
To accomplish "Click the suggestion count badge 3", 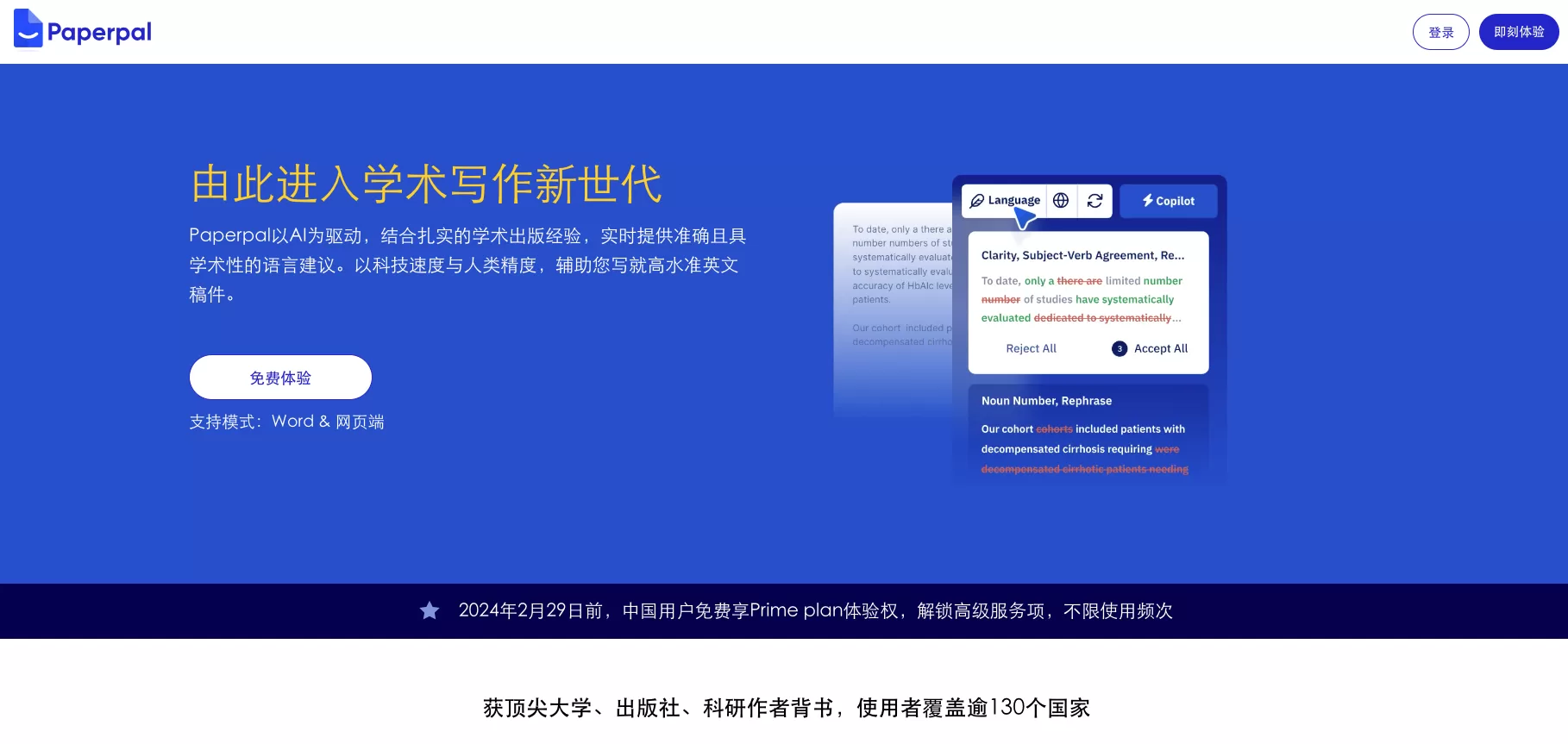I will pos(1120,348).
